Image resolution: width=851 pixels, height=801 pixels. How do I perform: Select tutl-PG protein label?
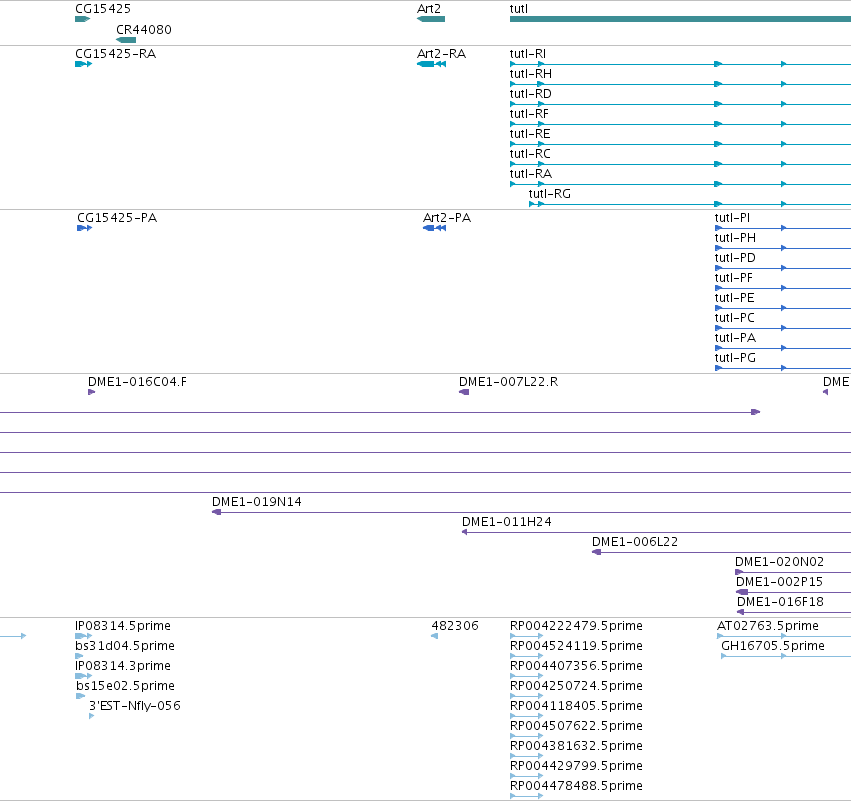[x=735, y=359]
